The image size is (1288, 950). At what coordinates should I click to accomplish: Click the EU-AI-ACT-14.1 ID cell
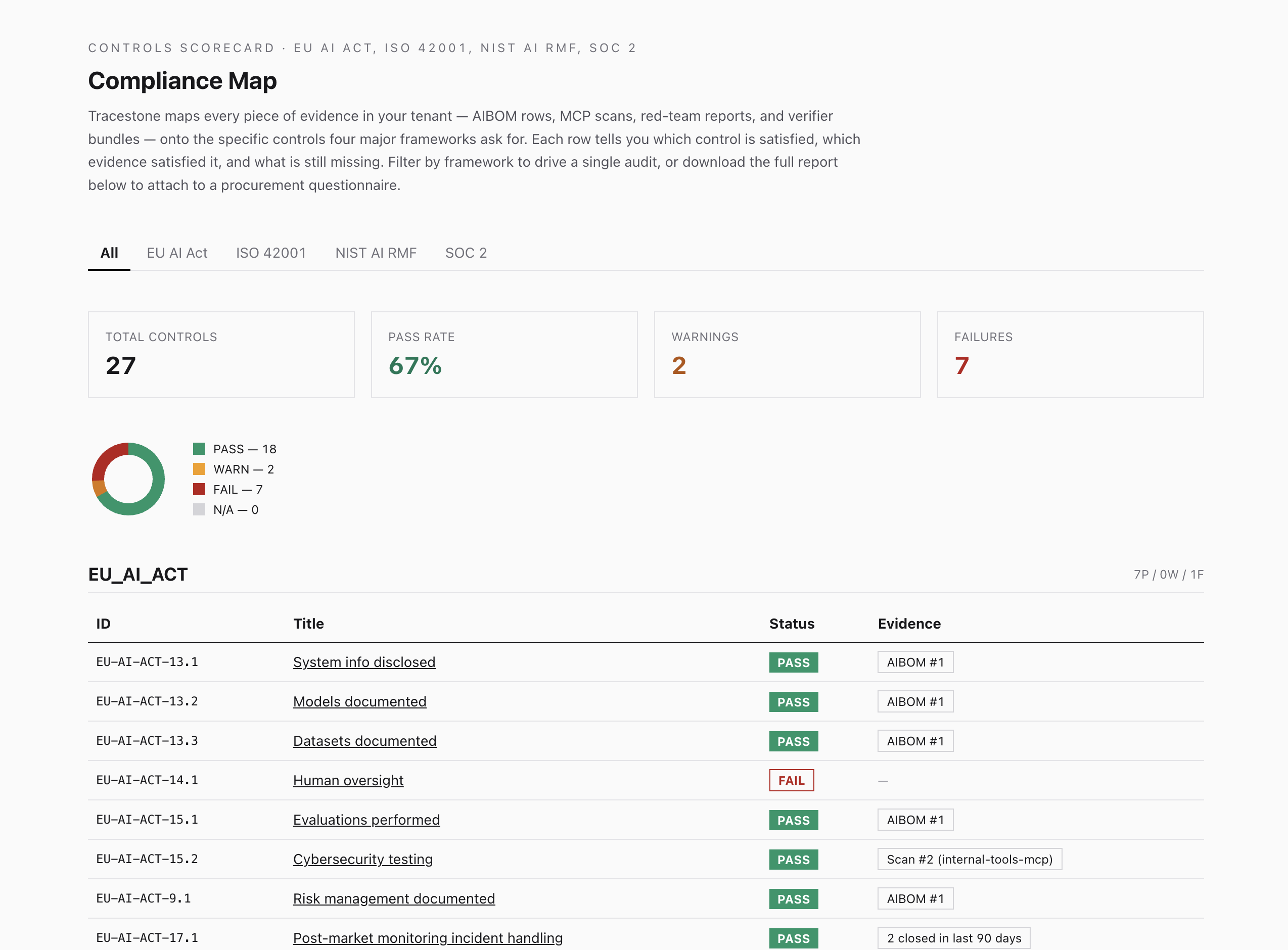(147, 780)
